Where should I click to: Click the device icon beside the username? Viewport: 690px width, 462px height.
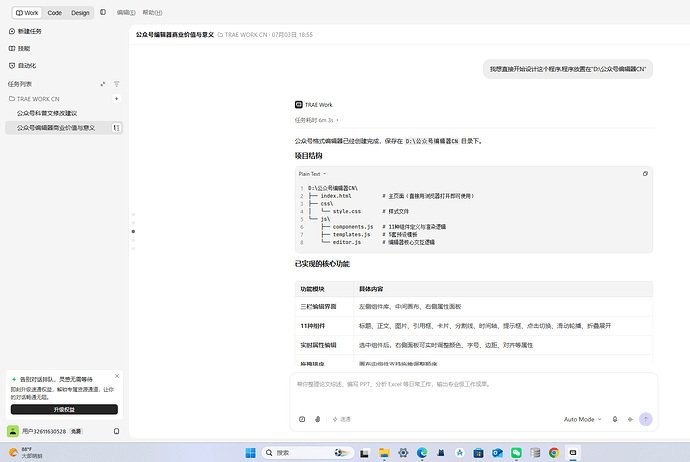coord(117,431)
